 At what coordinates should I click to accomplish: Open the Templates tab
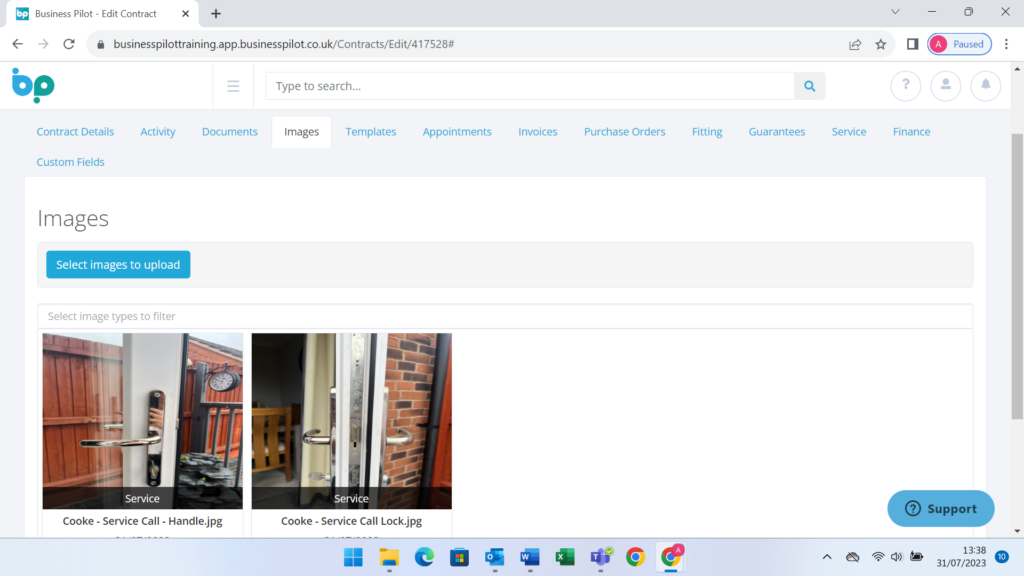tap(371, 132)
